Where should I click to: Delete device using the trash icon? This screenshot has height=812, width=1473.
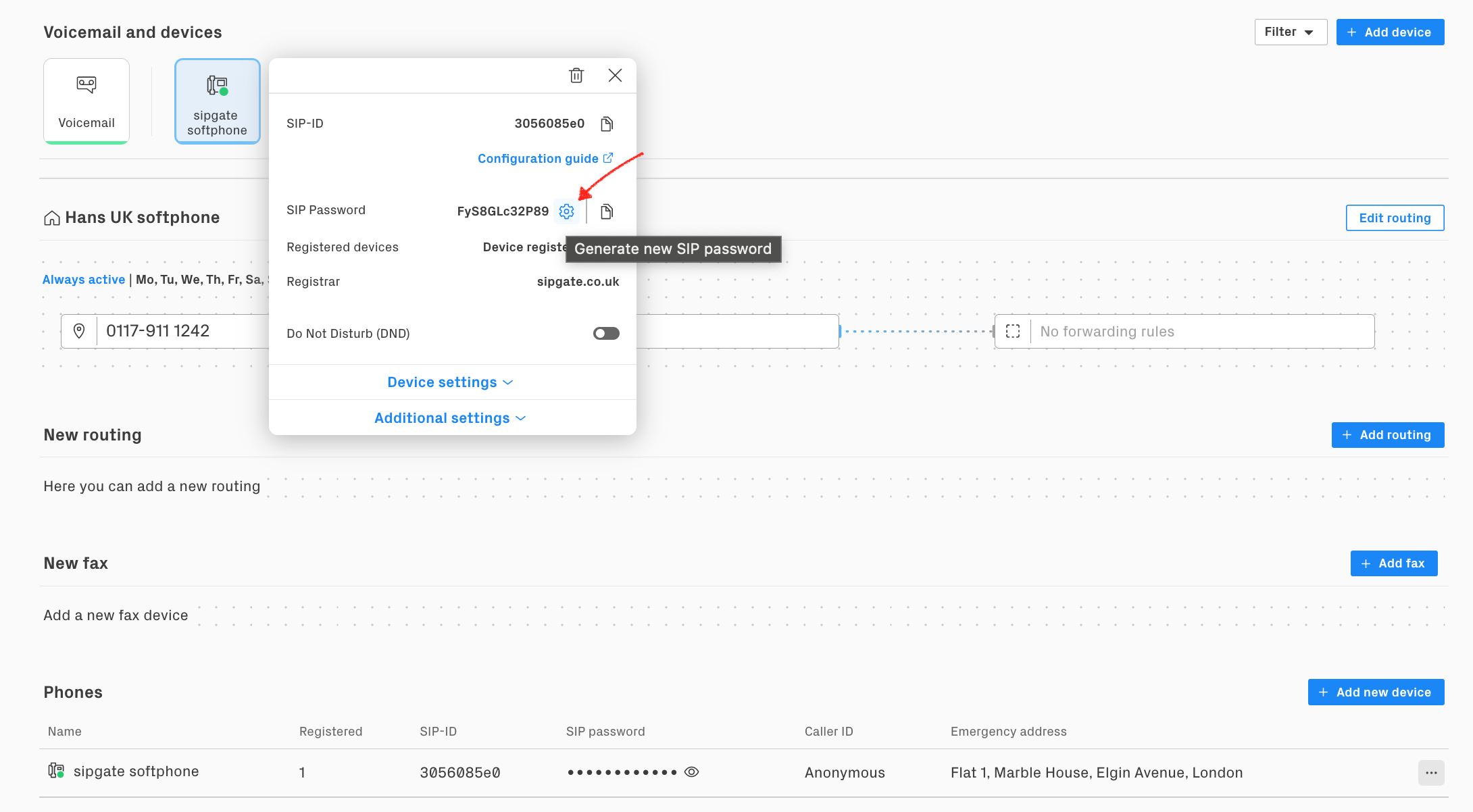(x=576, y=75)
